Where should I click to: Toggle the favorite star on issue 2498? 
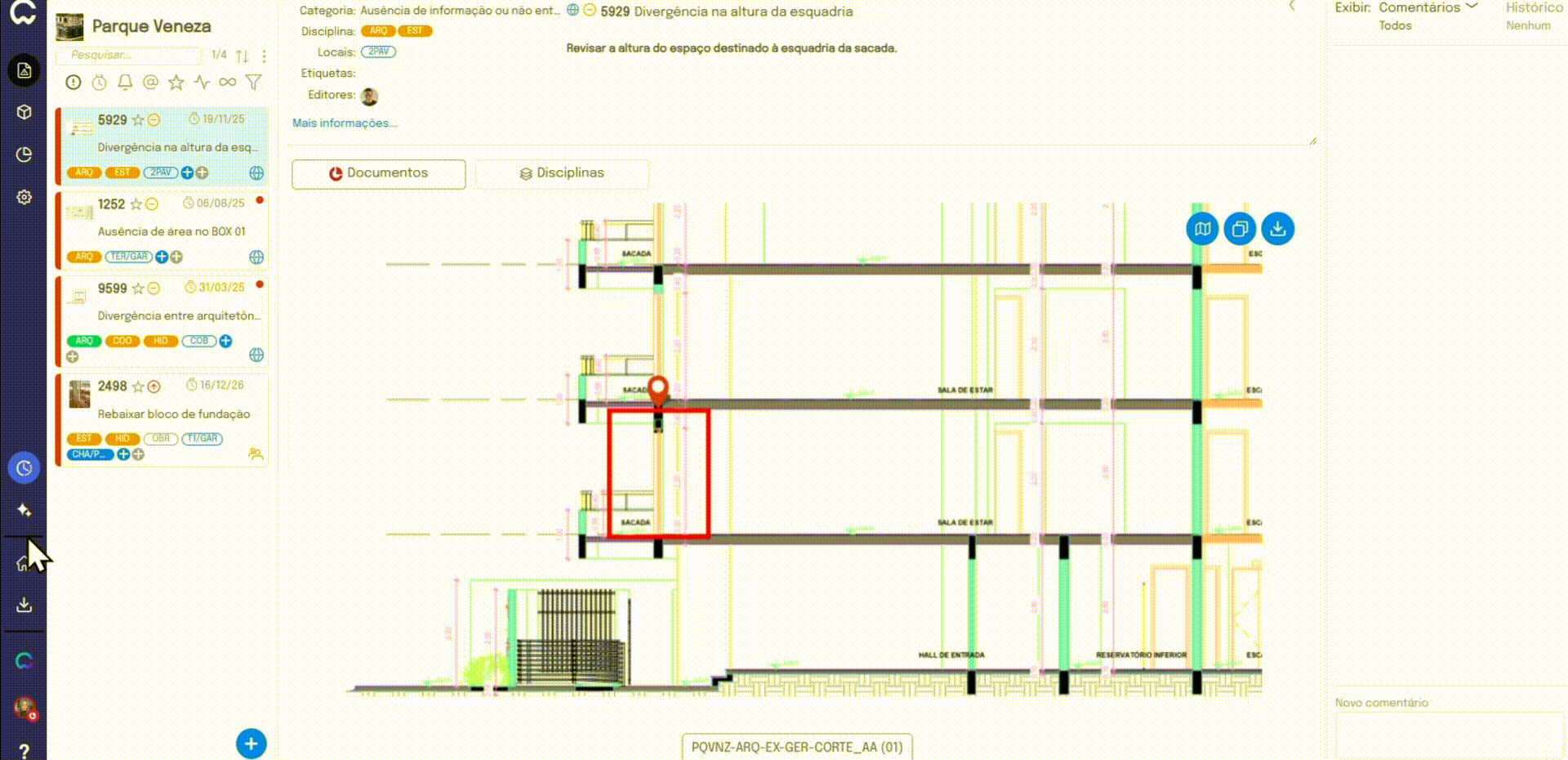coord(138,387)
